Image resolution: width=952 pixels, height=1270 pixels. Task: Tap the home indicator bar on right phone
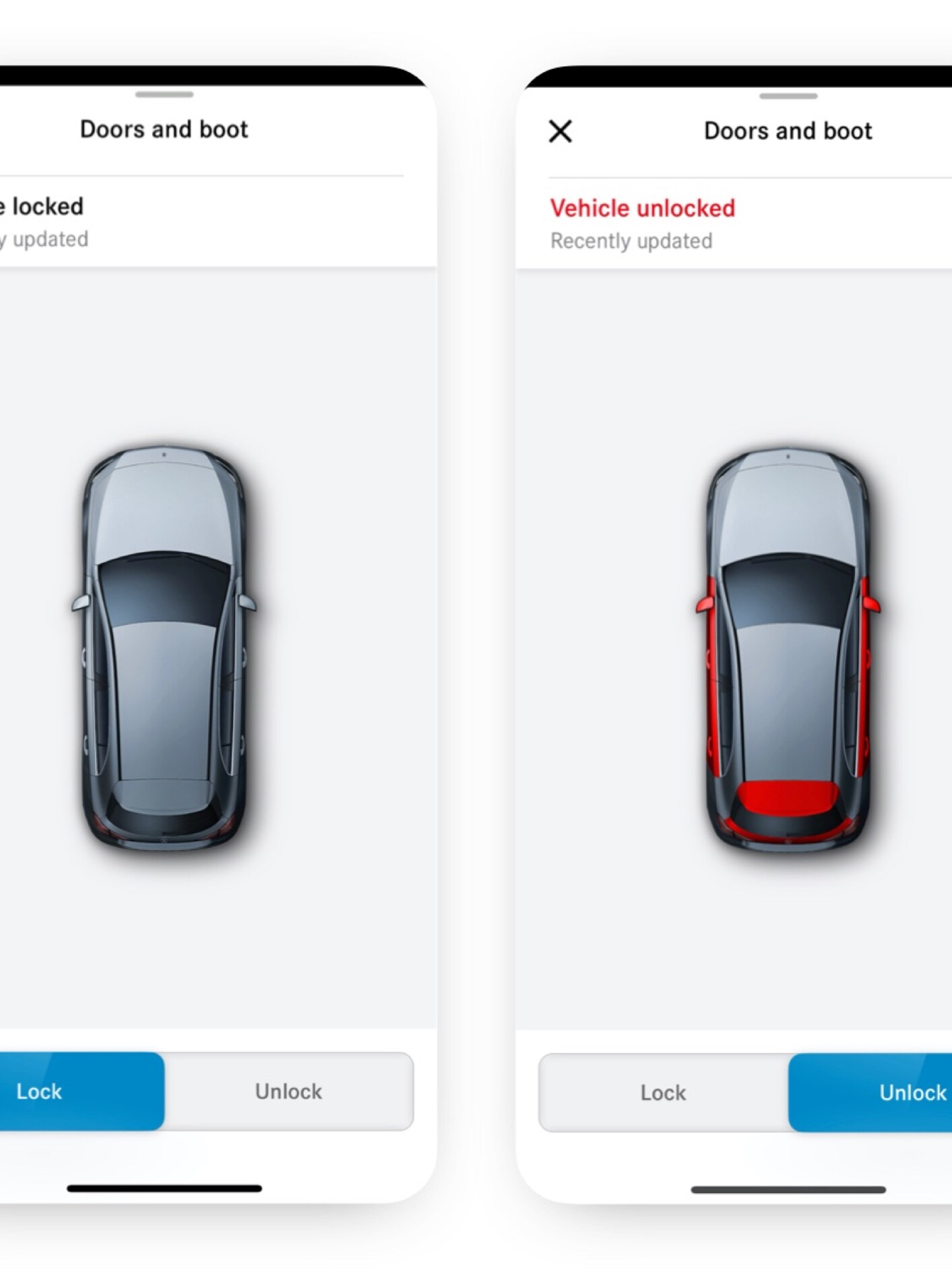(x=788, y=1189)
